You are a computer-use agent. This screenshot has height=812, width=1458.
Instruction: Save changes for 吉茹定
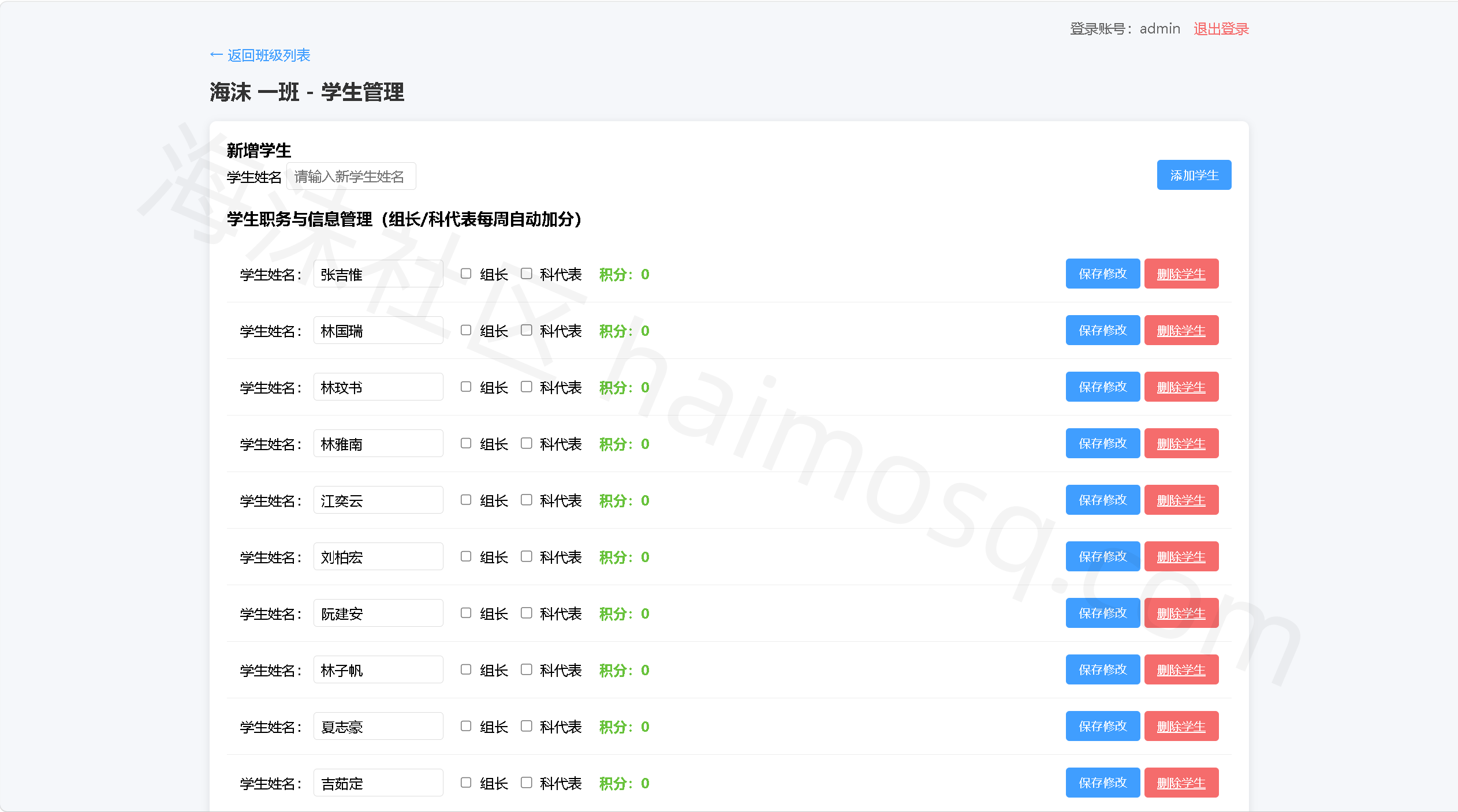point(1103,783)
